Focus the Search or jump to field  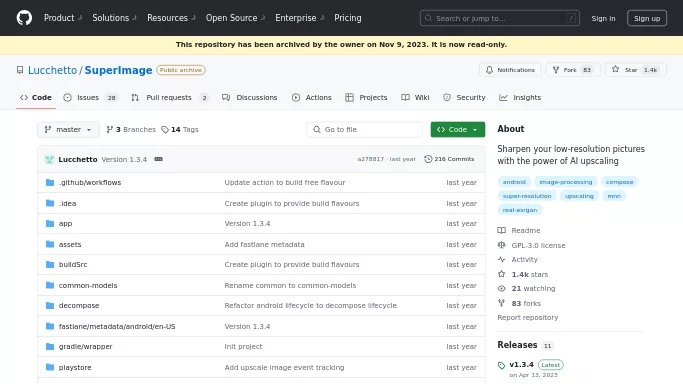coord(500,18)
